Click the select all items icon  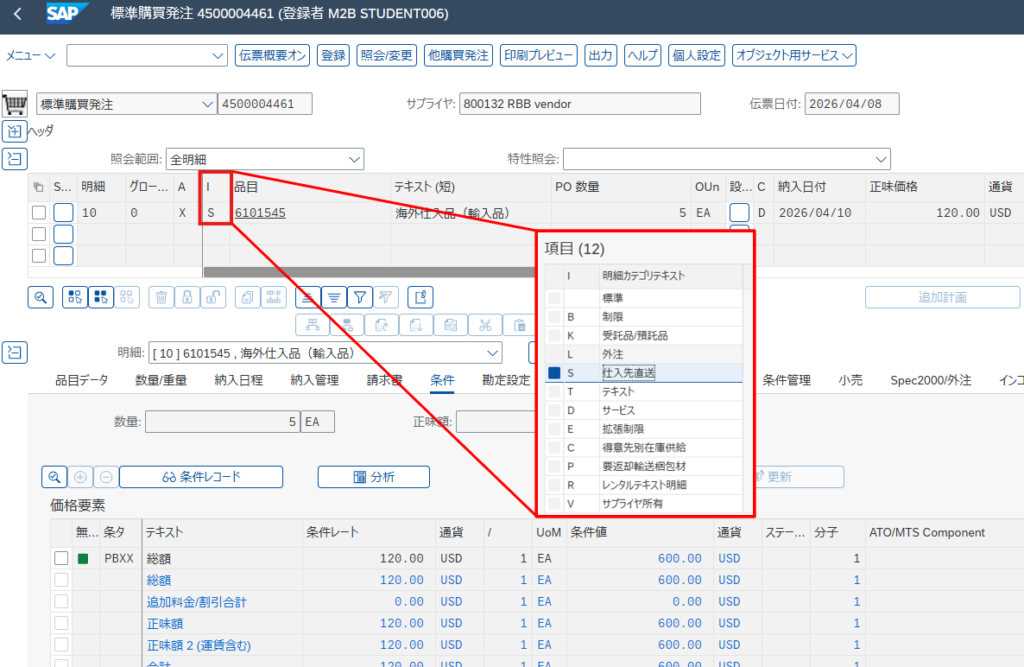point(75,297)
